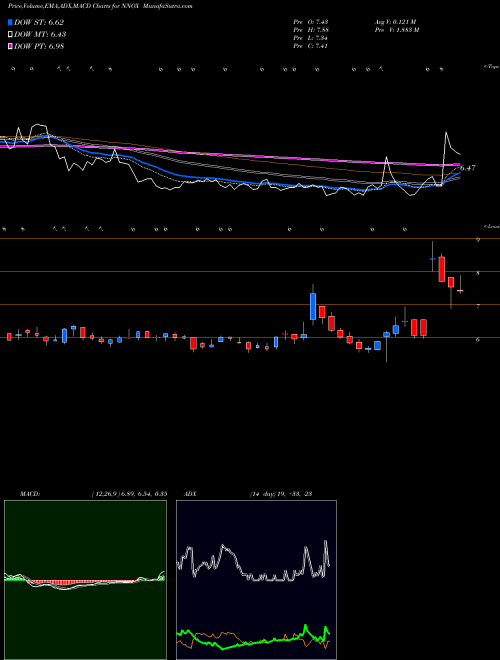Click the 6.47 EMA end label
The width and height of the screenshot is (500, 660).
468,168
